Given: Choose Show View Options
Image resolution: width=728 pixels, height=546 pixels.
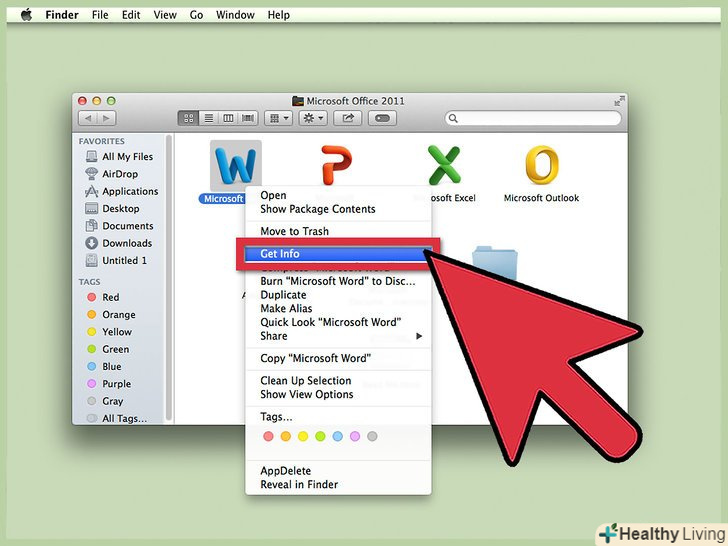Looking at the screenshot, I should (338, 395).
